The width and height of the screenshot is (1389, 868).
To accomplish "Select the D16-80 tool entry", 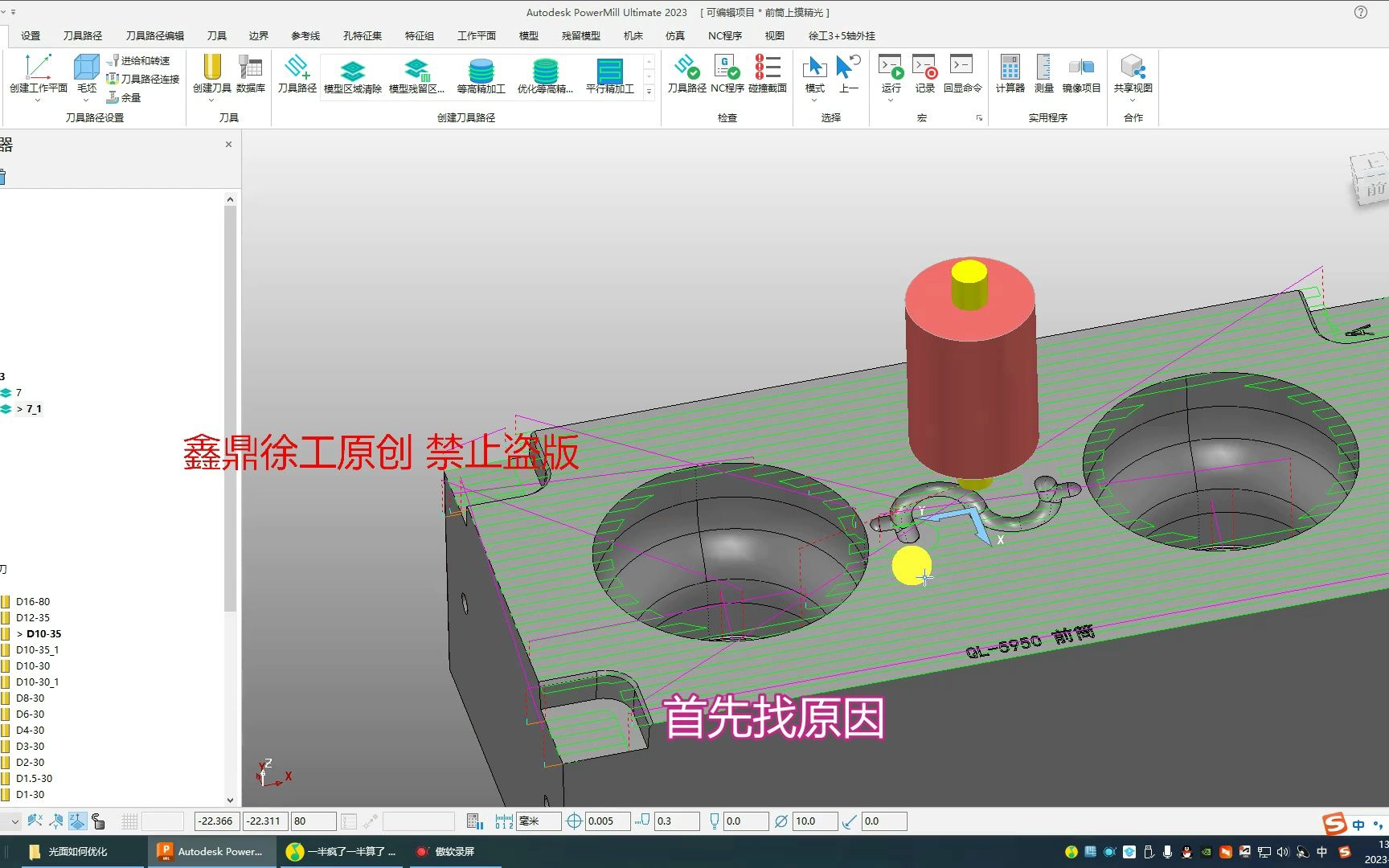I will [x=33, y=601].
